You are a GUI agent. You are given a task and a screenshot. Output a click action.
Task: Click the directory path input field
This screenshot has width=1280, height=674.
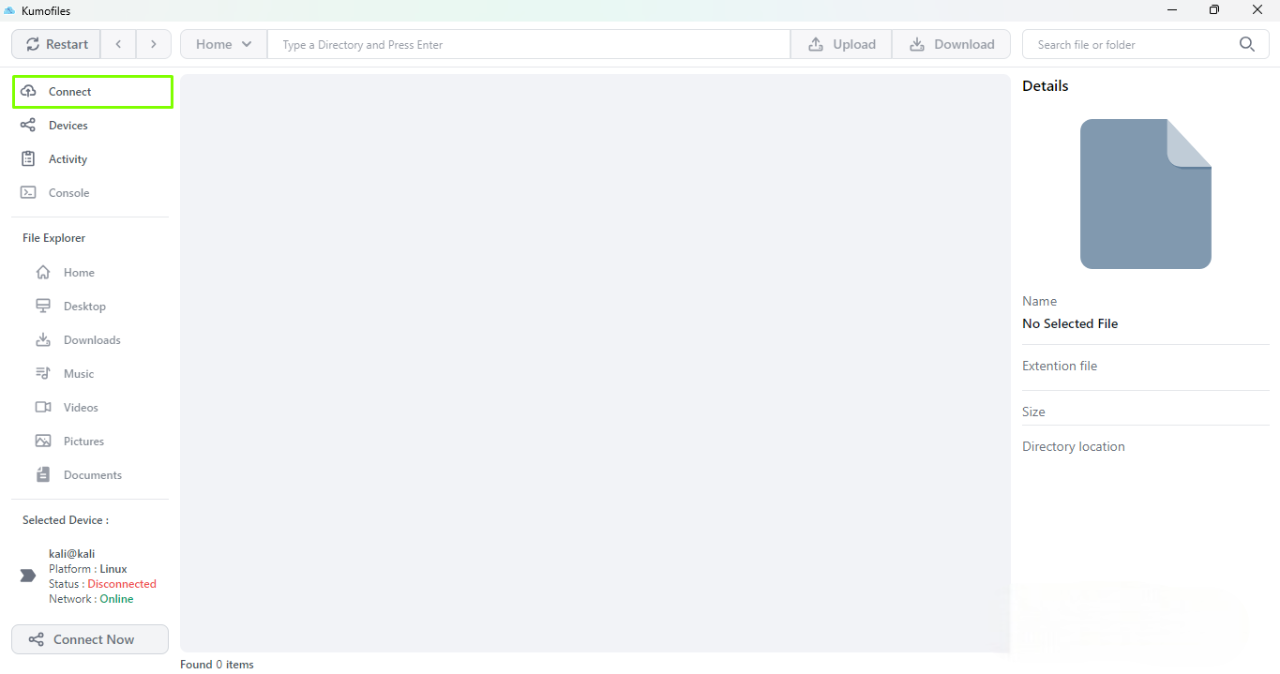(x=528, y=44)
